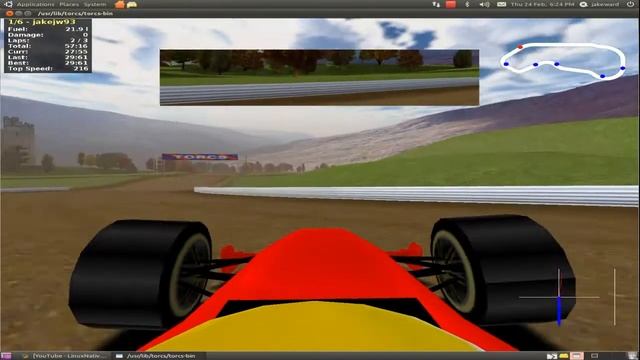Screen dimensions: 640x360
Task: Click the red recording indicator icon
Action: pos(451,4)
